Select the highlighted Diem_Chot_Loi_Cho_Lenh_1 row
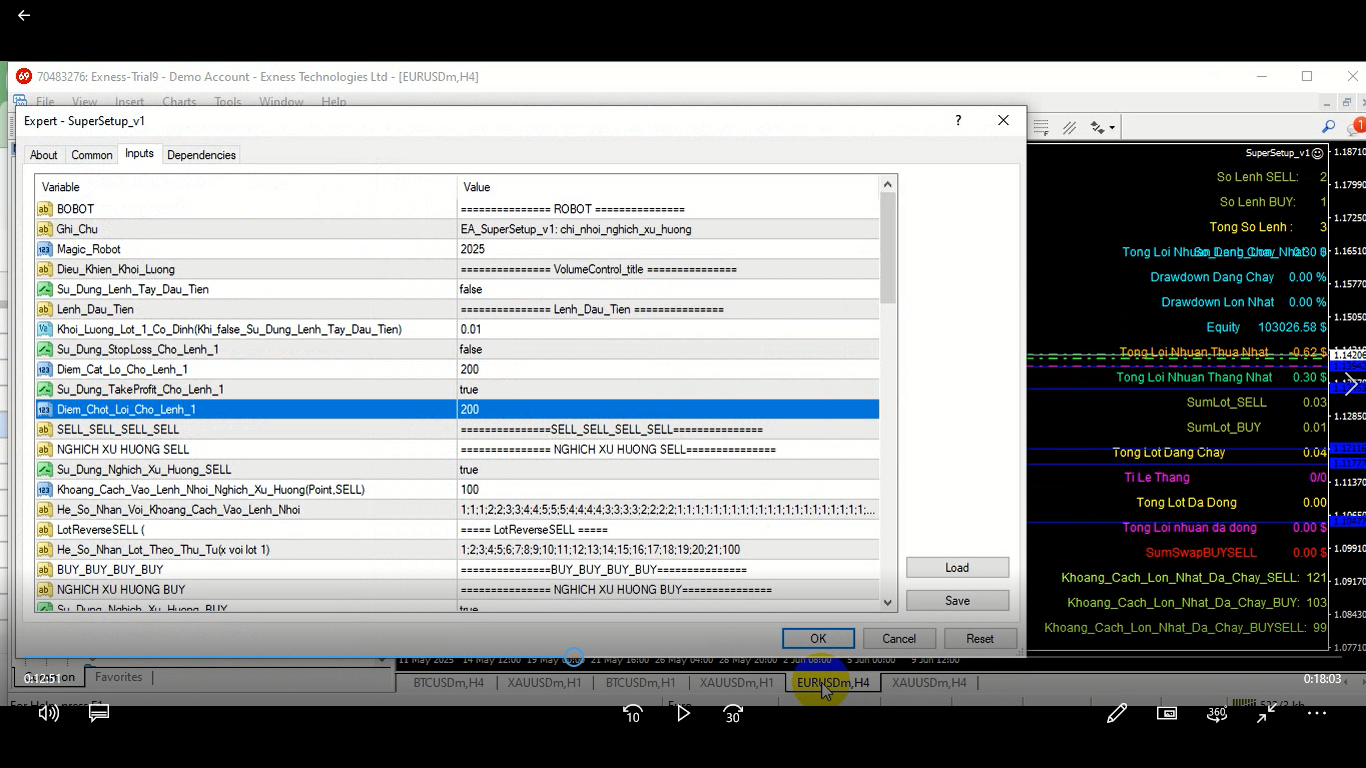The height and width of the screenshot is (768, 1366). pos(457,409)
